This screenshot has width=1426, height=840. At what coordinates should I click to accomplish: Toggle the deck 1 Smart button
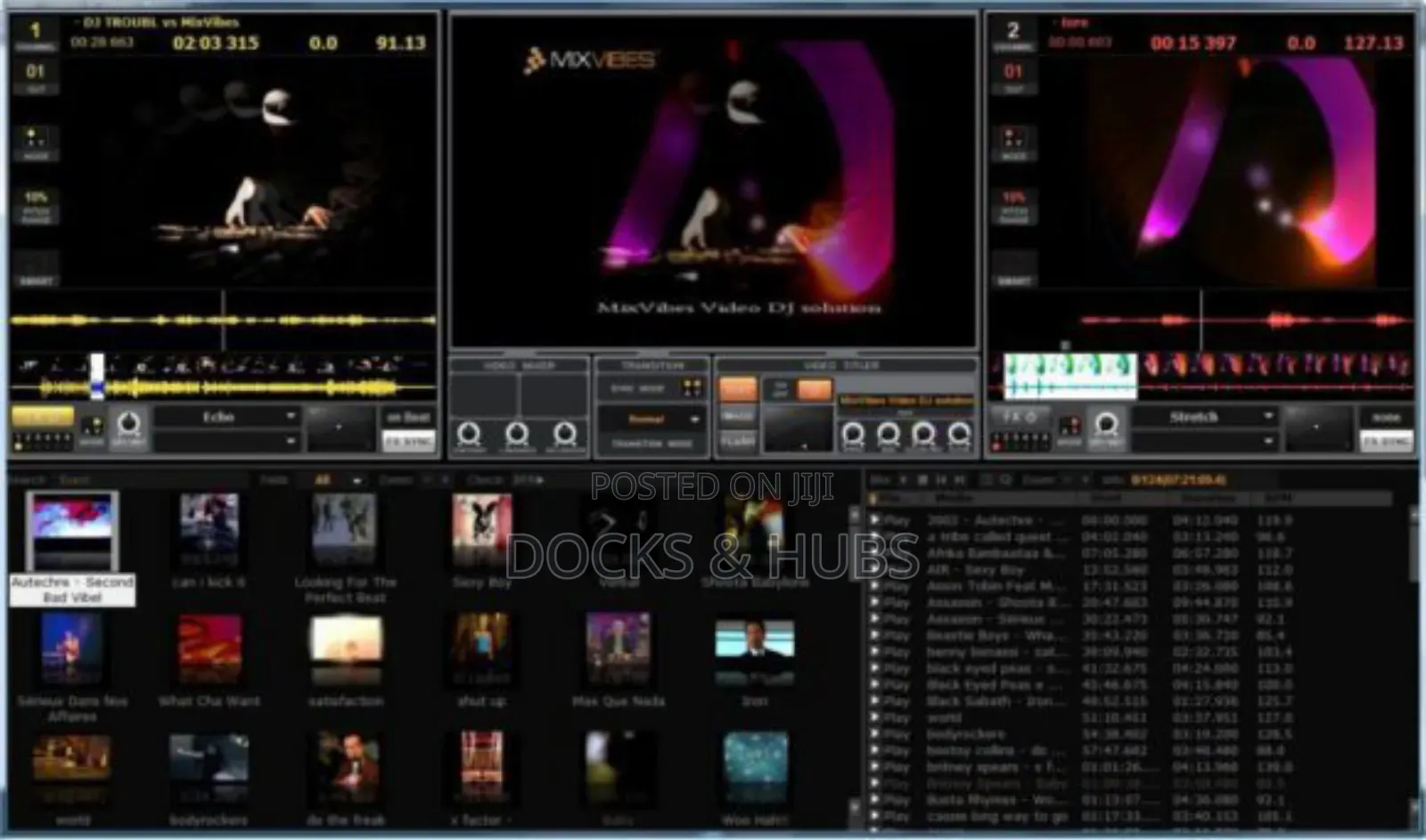click(x=37, y=268)
